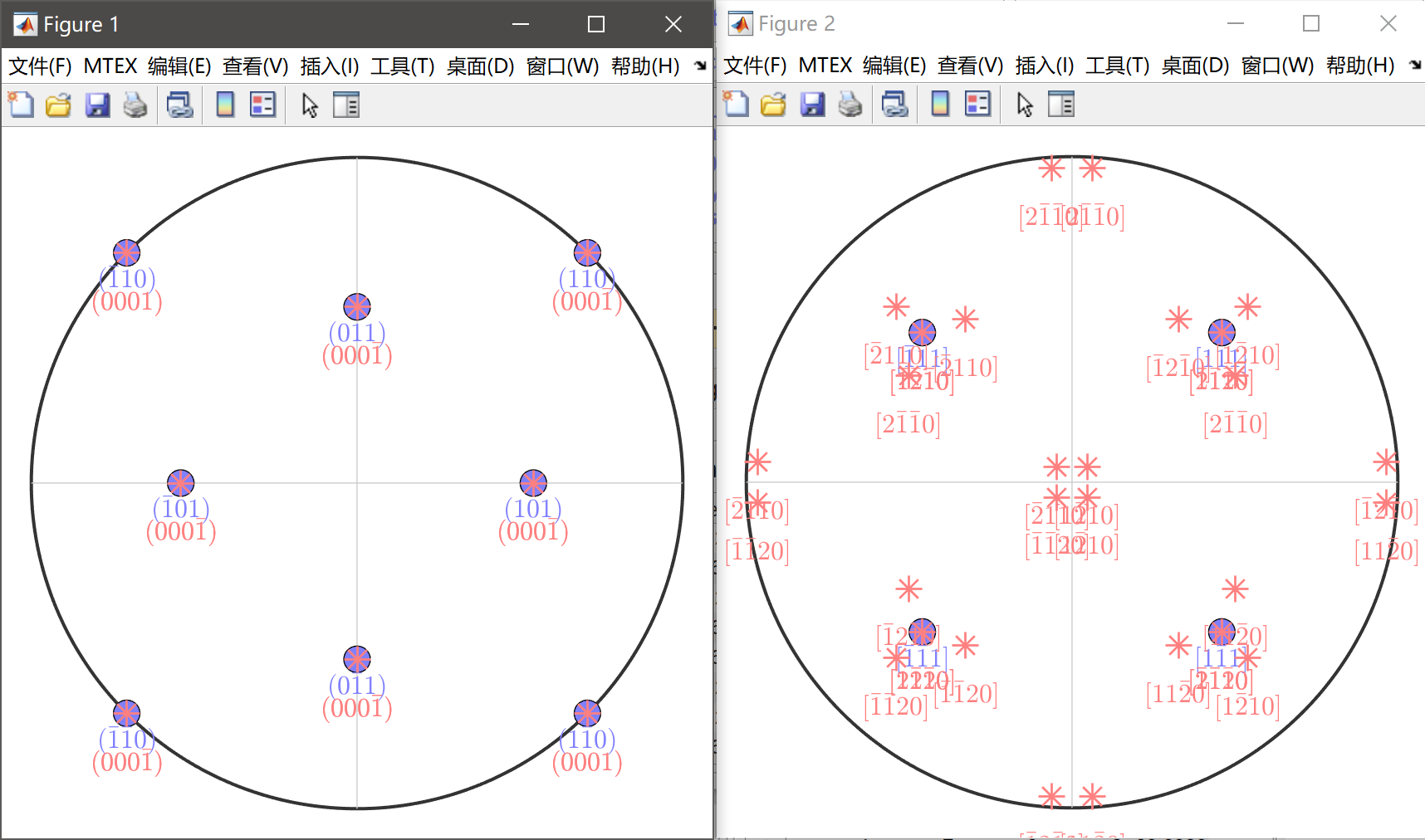Open 帮助(H) menu in Figure 1
This screenshot has height=840, width=1425.
[645, 66]
